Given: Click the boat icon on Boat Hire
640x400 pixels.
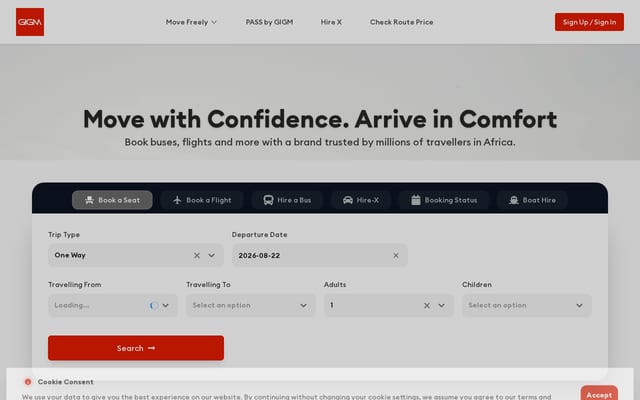Looking at the screenshot, I should click(x=514, y=200).
